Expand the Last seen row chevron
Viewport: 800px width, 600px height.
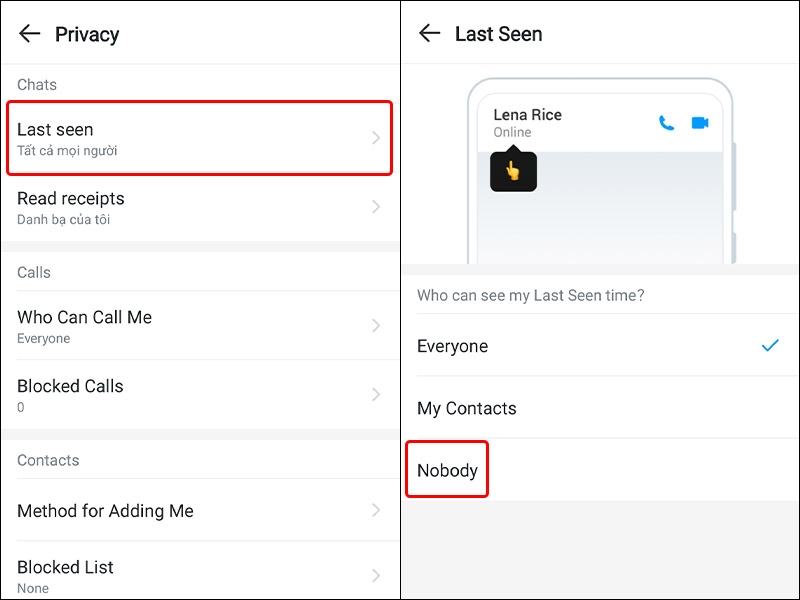coord(376,138)
